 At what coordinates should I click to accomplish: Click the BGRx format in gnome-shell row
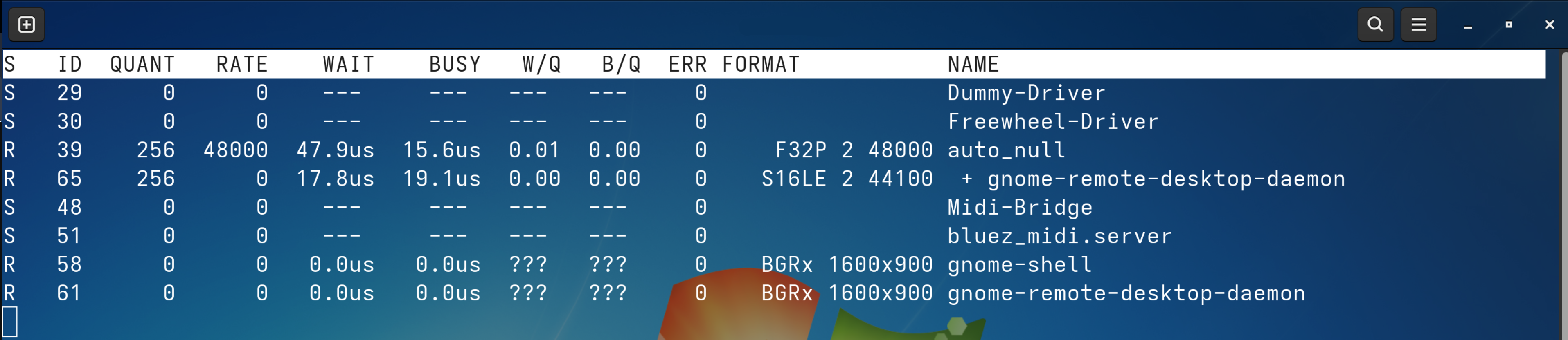point(788,264)
